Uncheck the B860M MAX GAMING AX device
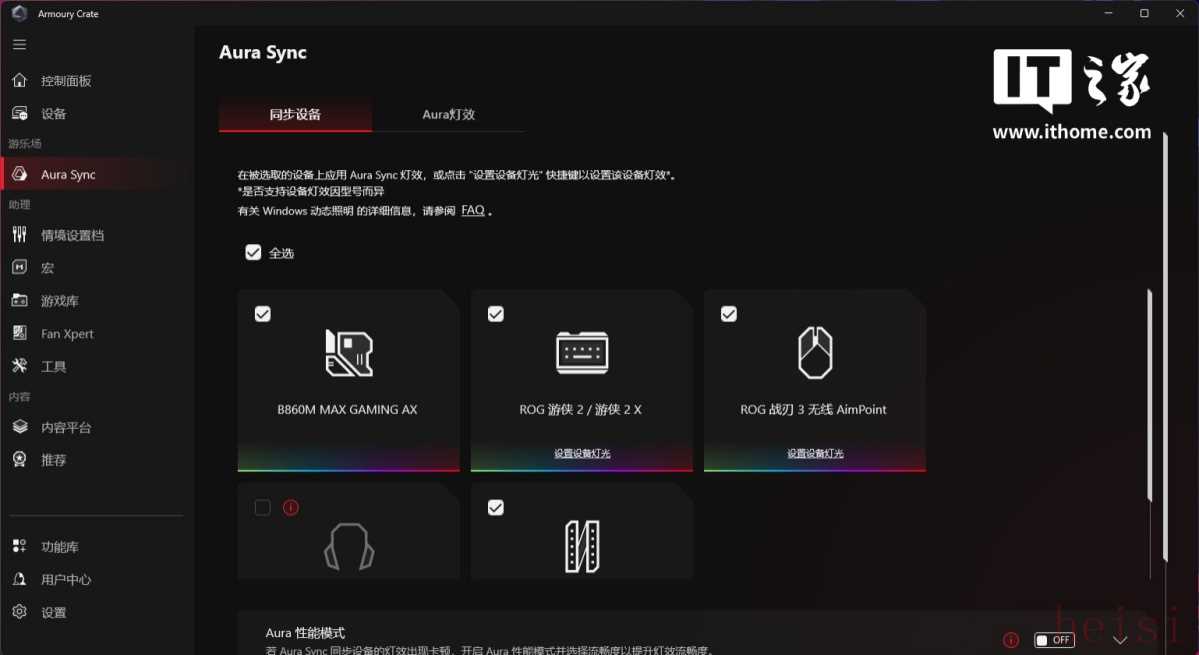 262,314
